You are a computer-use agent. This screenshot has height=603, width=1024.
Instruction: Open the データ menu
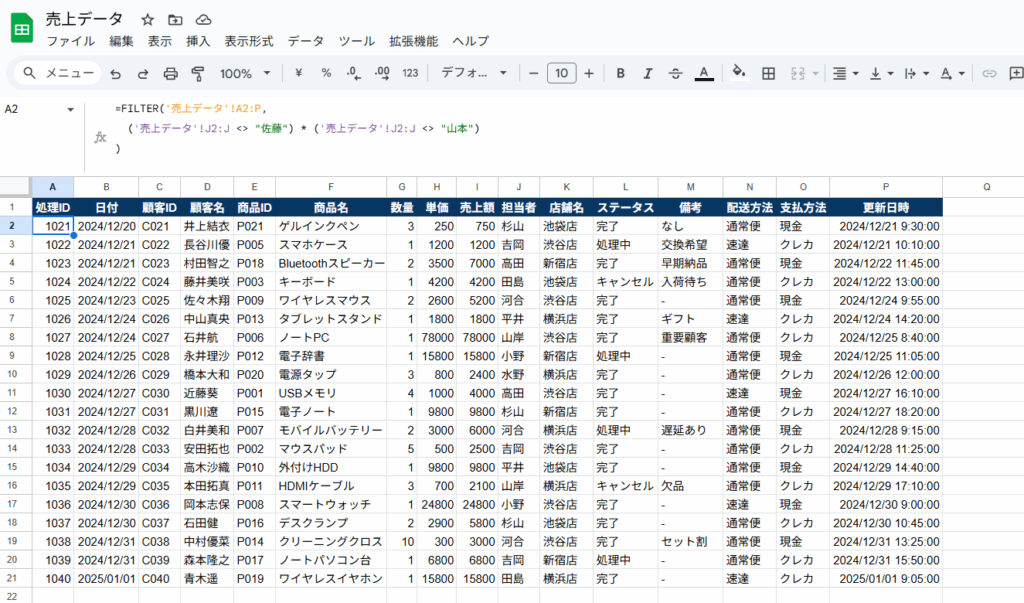[x=306, y=41]
